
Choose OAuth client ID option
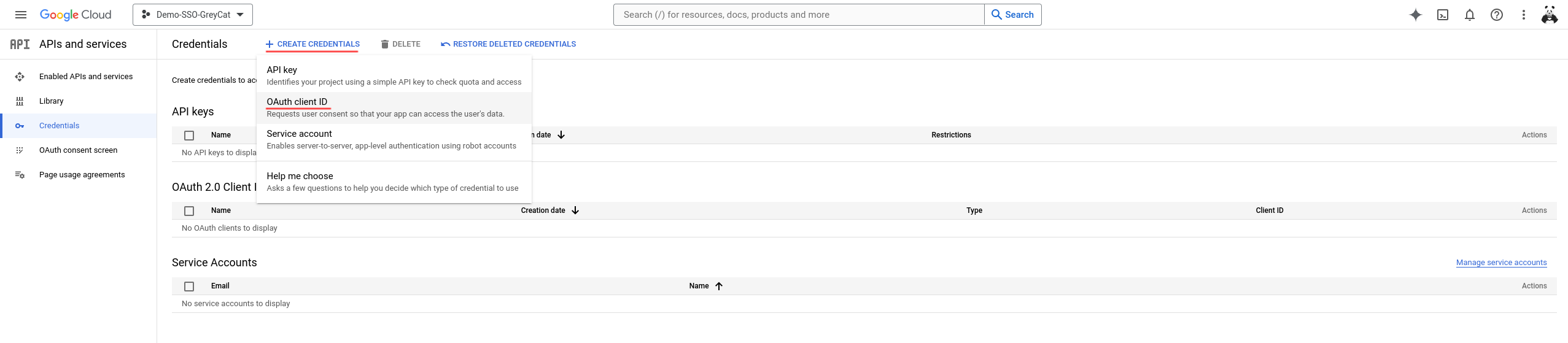(394, 107)
